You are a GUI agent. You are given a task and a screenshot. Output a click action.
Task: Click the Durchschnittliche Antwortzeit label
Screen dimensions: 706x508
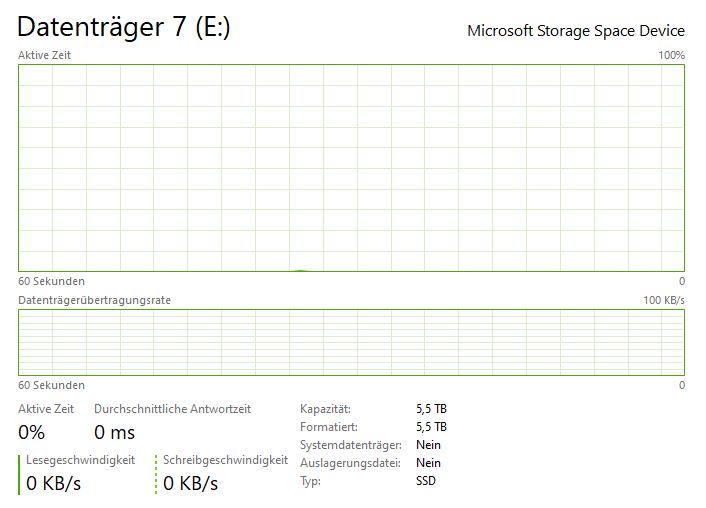pyautogui.click(x=172, y=409)
